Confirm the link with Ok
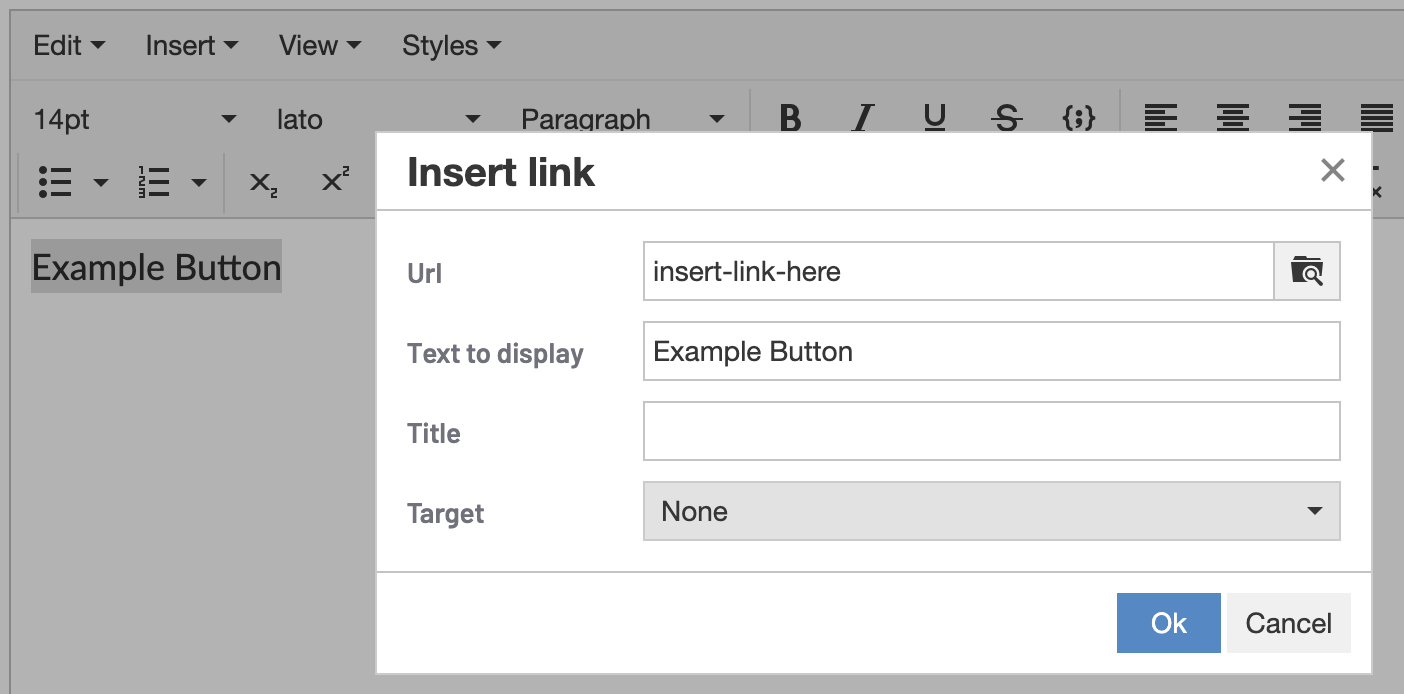The width and height of the screenshot is (1404, 694). coord(1168,623)
